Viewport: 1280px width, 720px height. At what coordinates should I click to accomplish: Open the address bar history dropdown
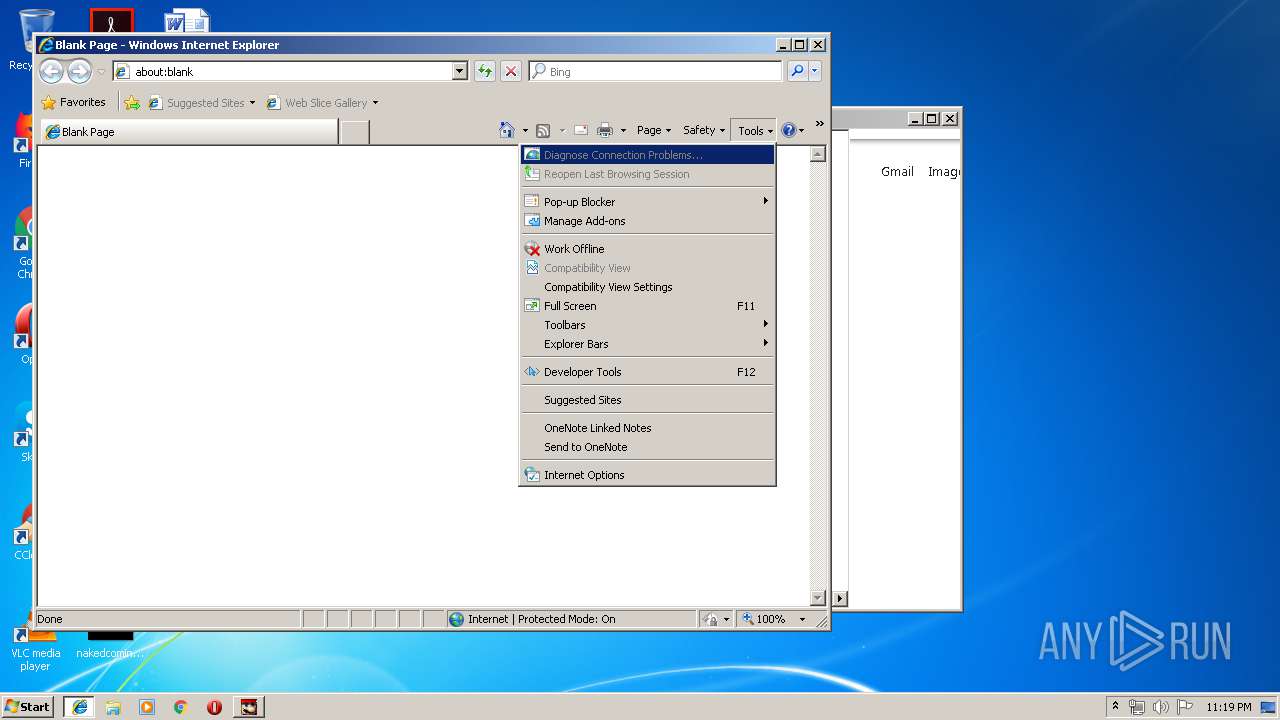click(x=460, y=71)
